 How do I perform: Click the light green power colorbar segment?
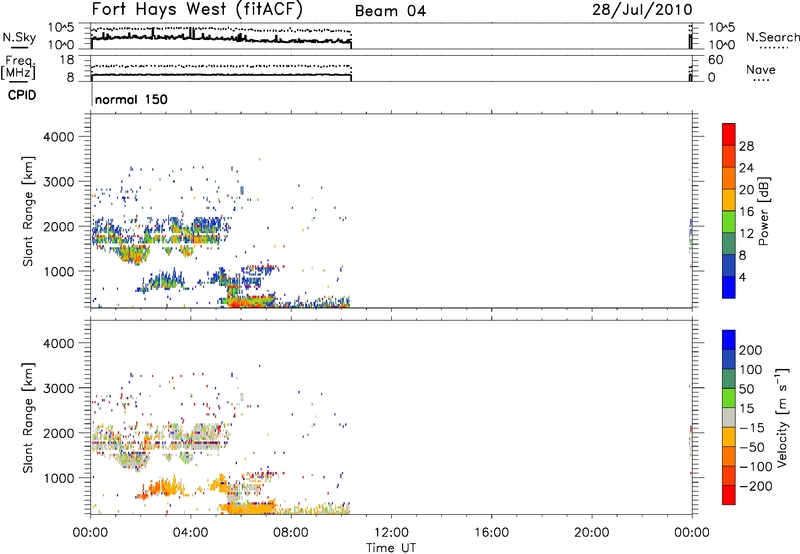pos(729,221)
